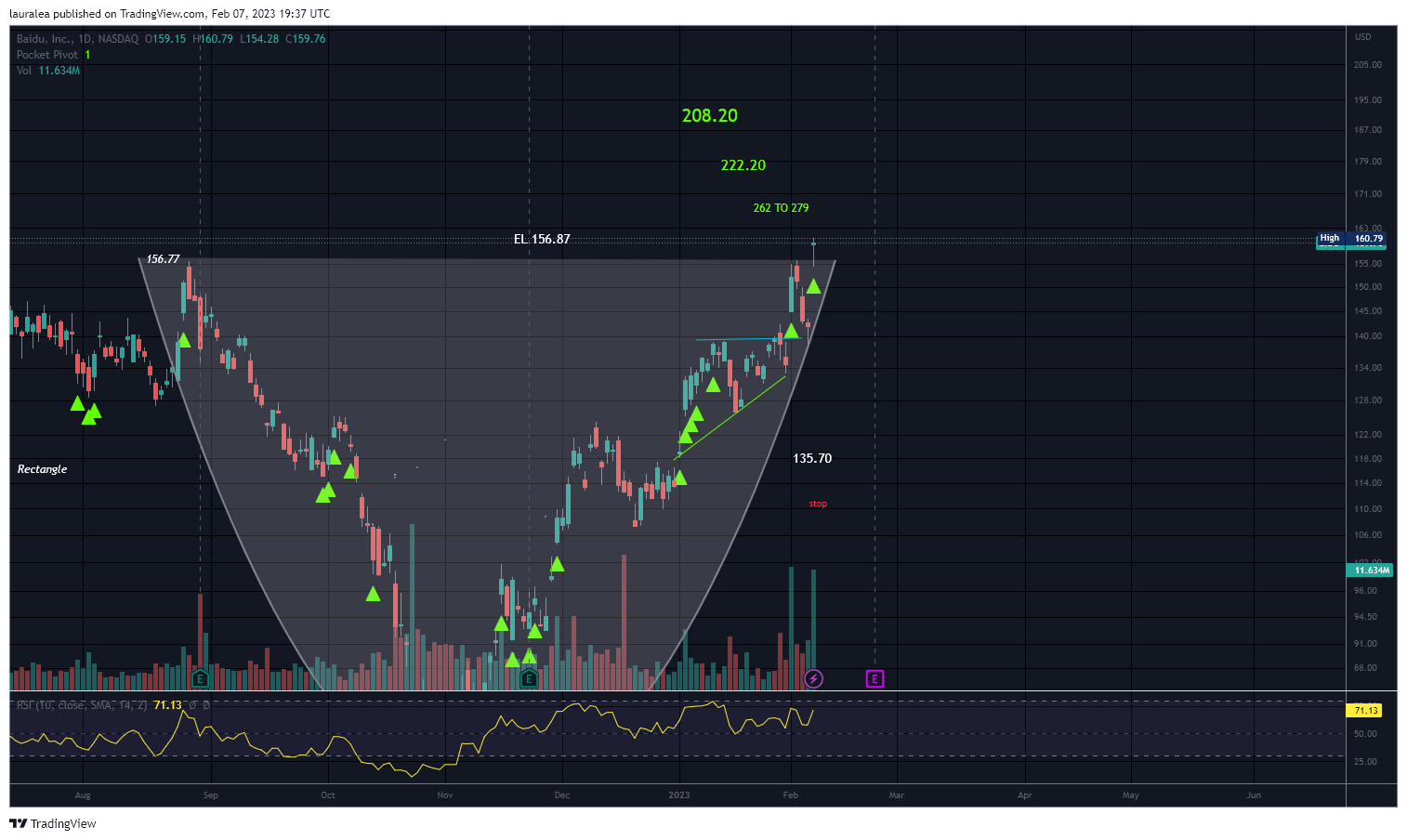Click the Pocket Pivot indicator legend
The width and height of the screenshot is (1407, 840).
pyautogui.click(x=53, y=55)
